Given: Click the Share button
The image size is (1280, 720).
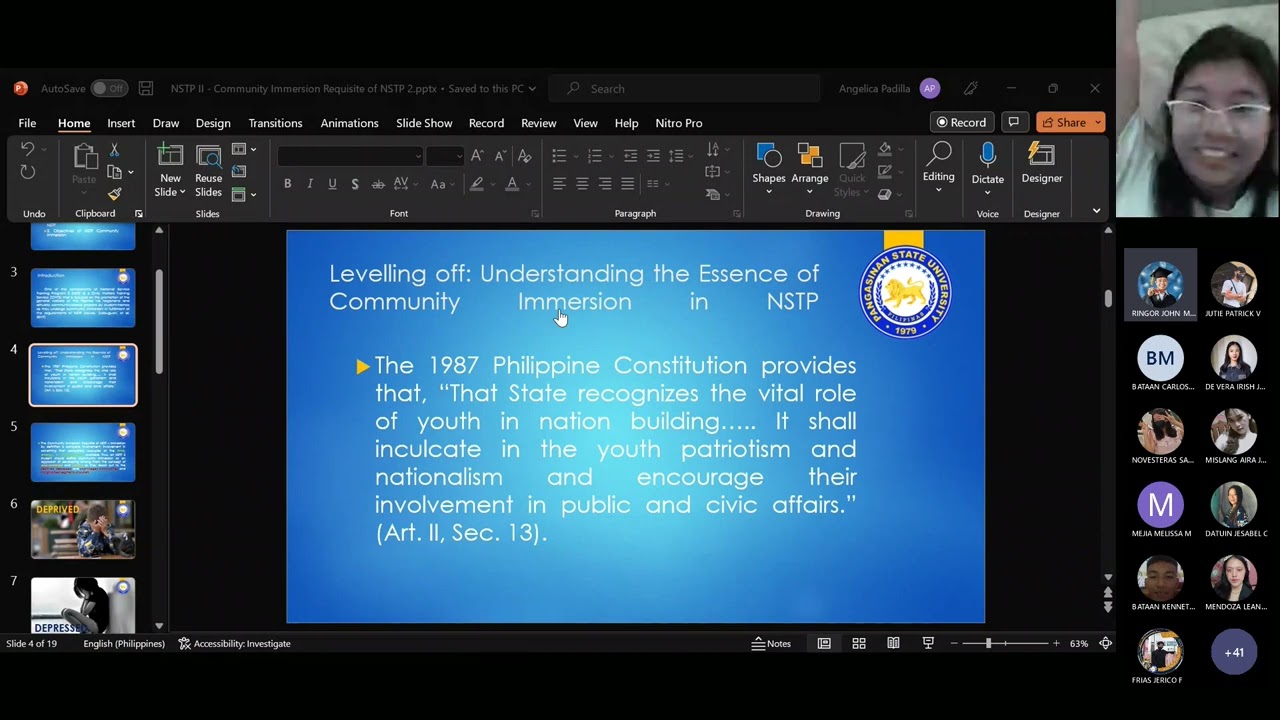Looking at the screenshot, I should [1070, 122].
